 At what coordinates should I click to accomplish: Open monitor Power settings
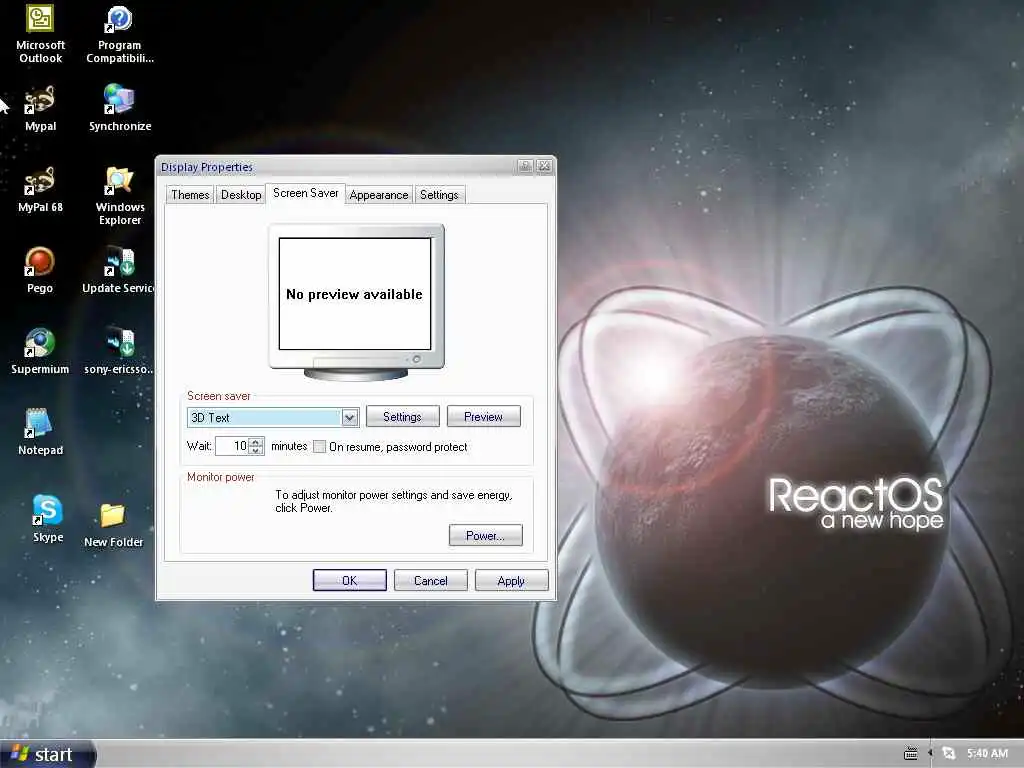pos(485,536)
